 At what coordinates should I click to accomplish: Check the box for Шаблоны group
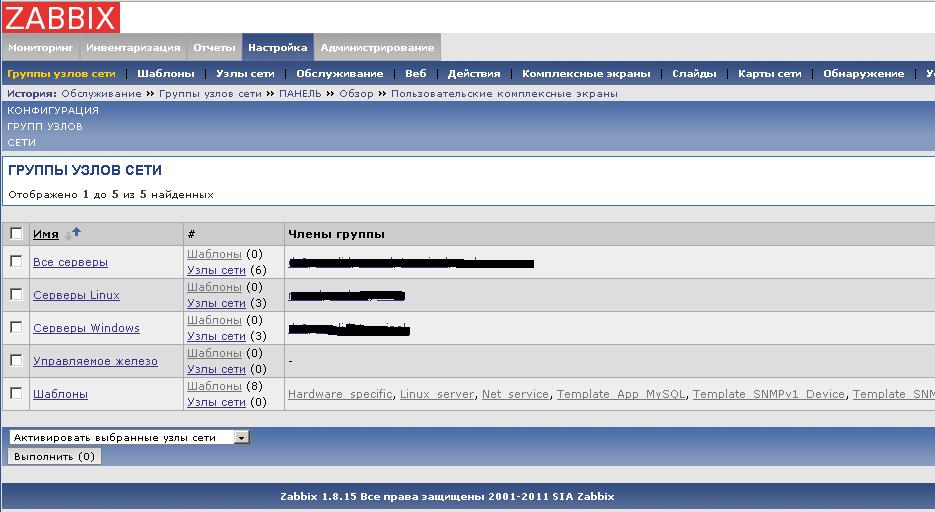point(16,393)
